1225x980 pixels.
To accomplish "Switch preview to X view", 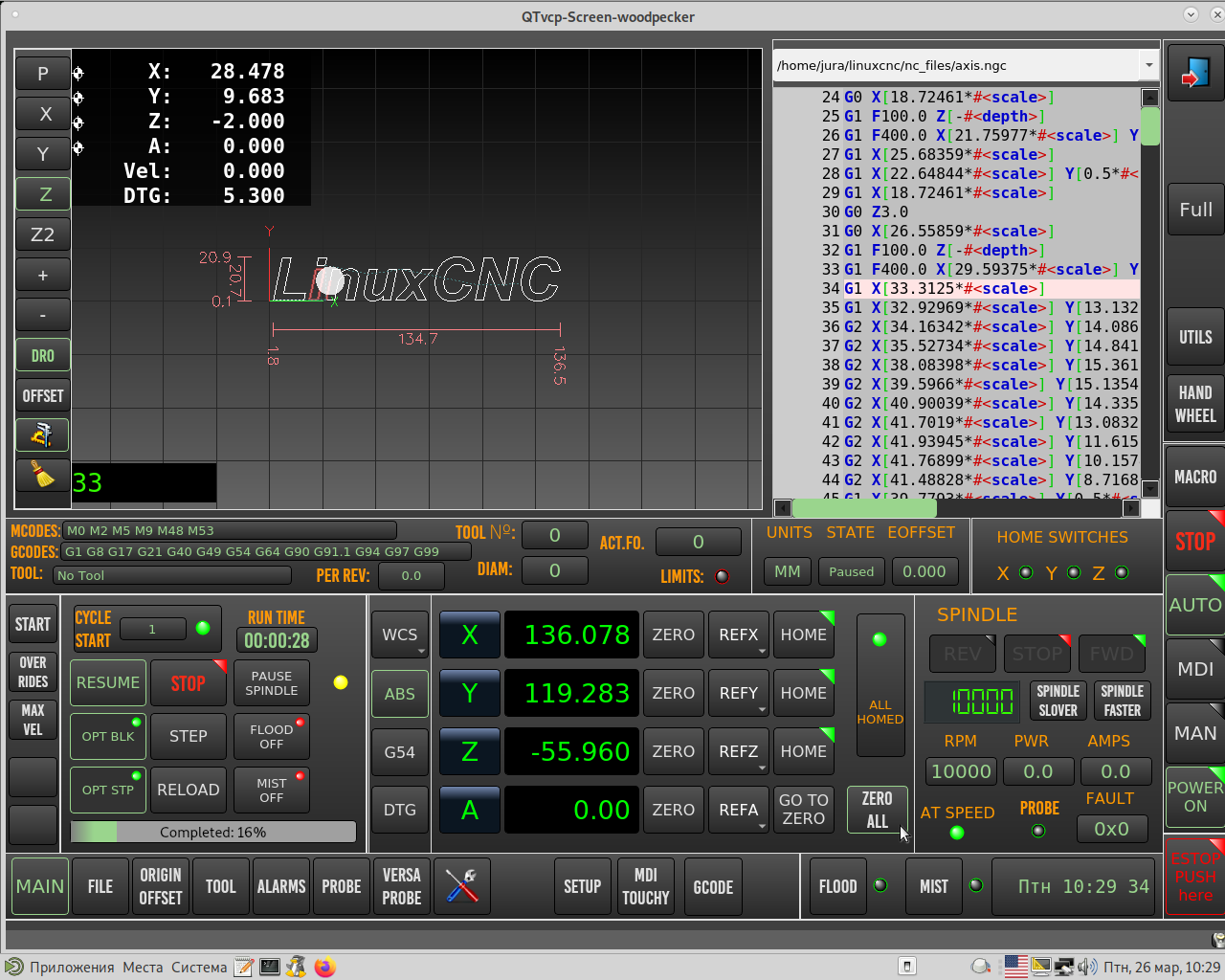I will (42, 114).
